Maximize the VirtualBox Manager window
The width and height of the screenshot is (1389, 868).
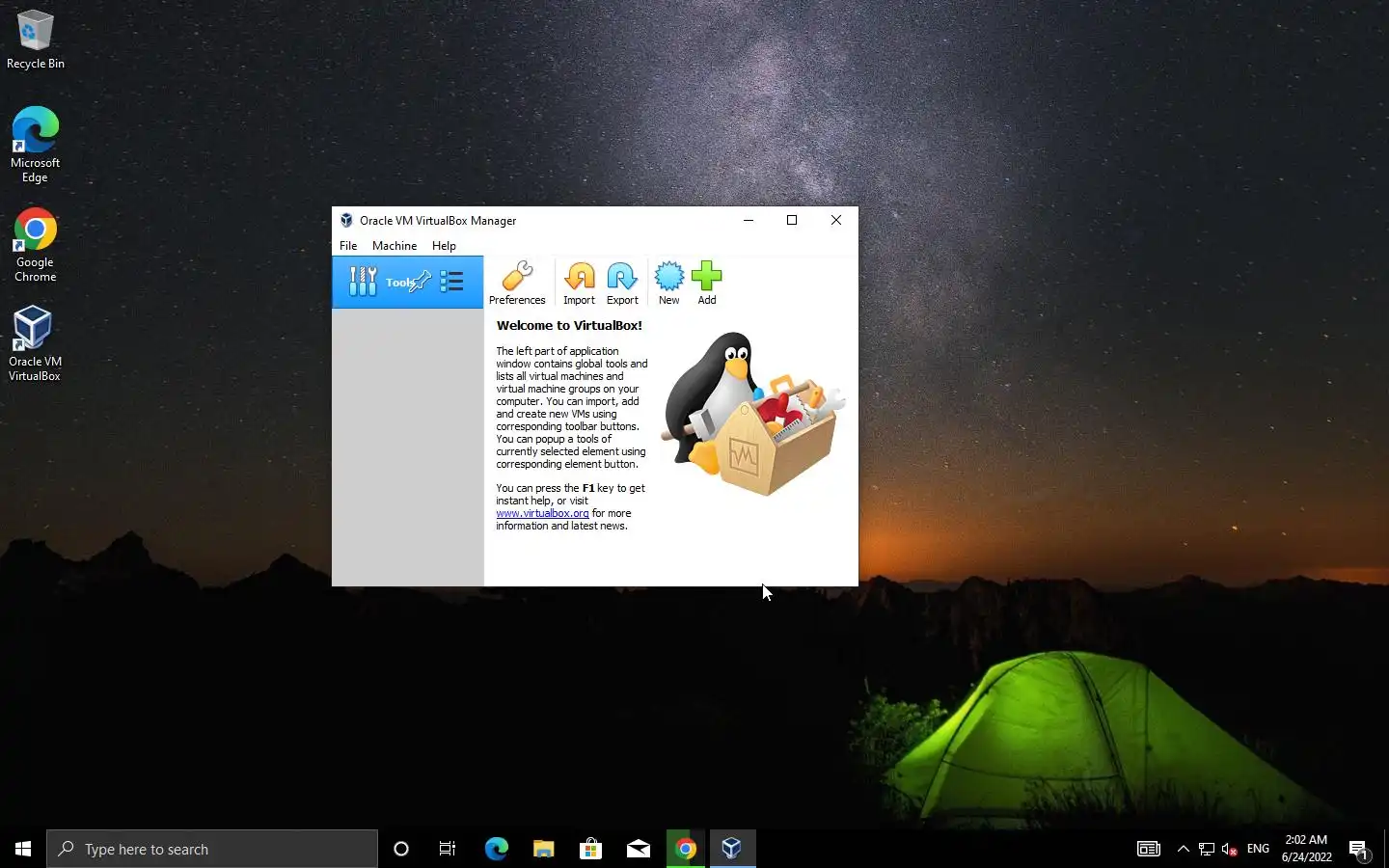792,220
